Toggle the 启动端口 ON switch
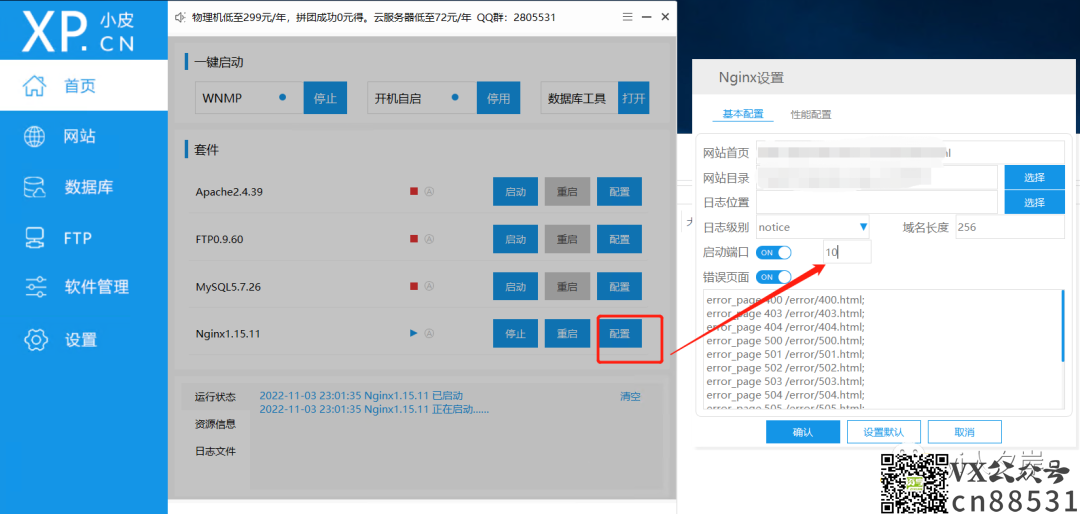Viewport: 1080px width, 514px height. pyautogui.click(x=773, y=253)
